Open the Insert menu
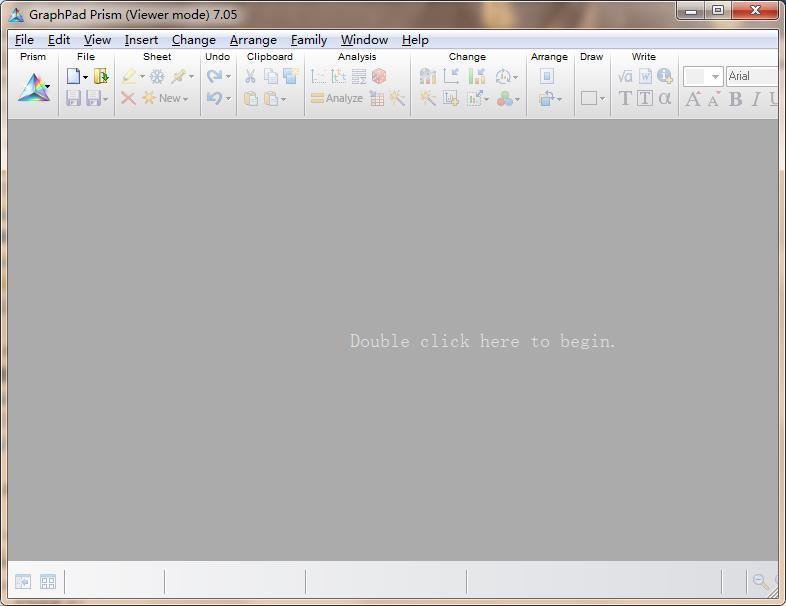The width and height of the screenshot is (786, 606). (141, 40)
